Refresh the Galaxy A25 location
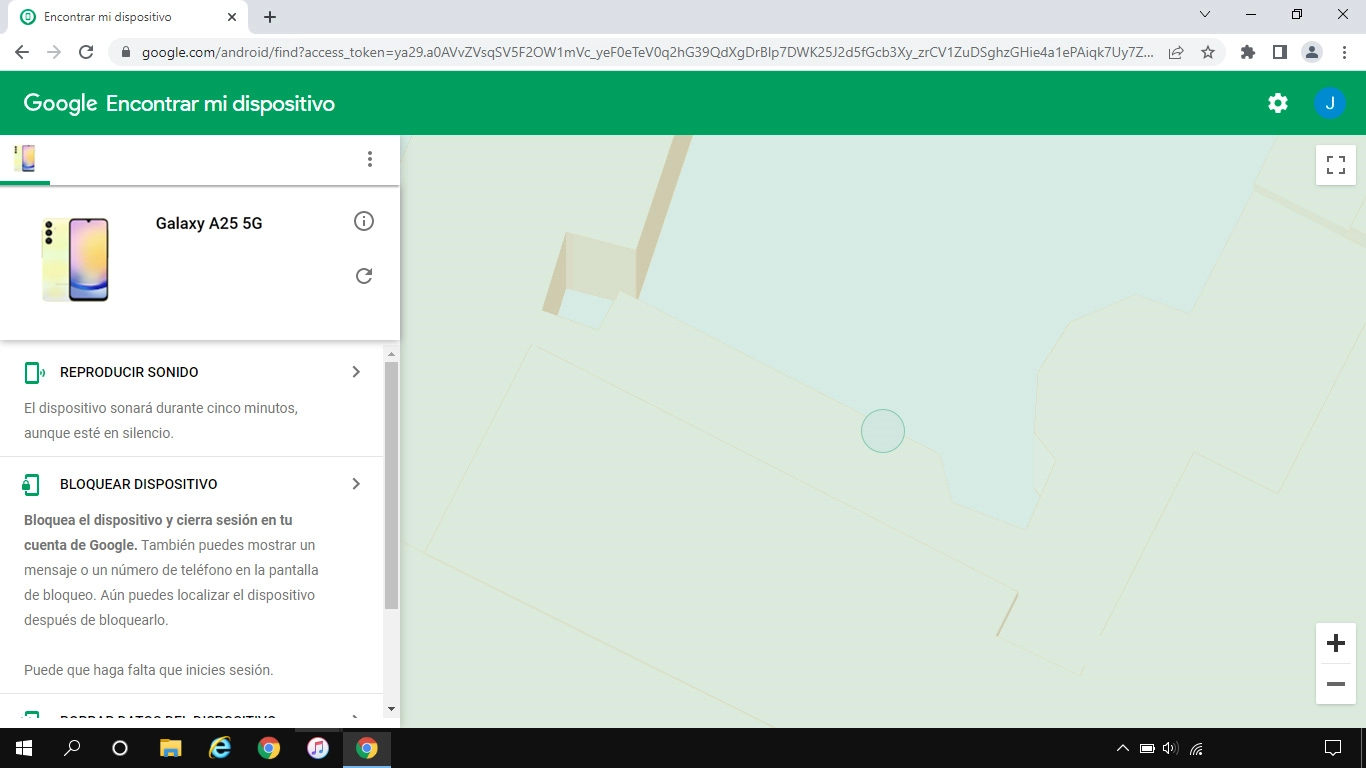 click(364, 276)
